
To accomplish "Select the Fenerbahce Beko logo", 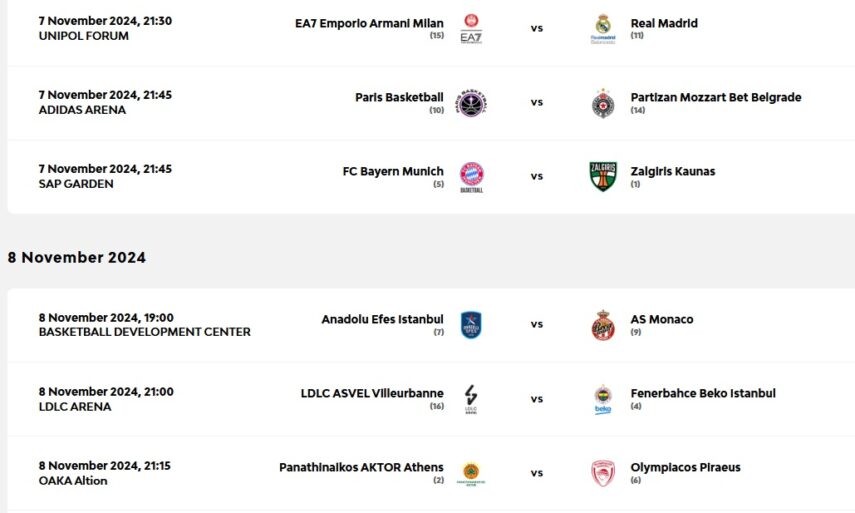I will 602,399.
